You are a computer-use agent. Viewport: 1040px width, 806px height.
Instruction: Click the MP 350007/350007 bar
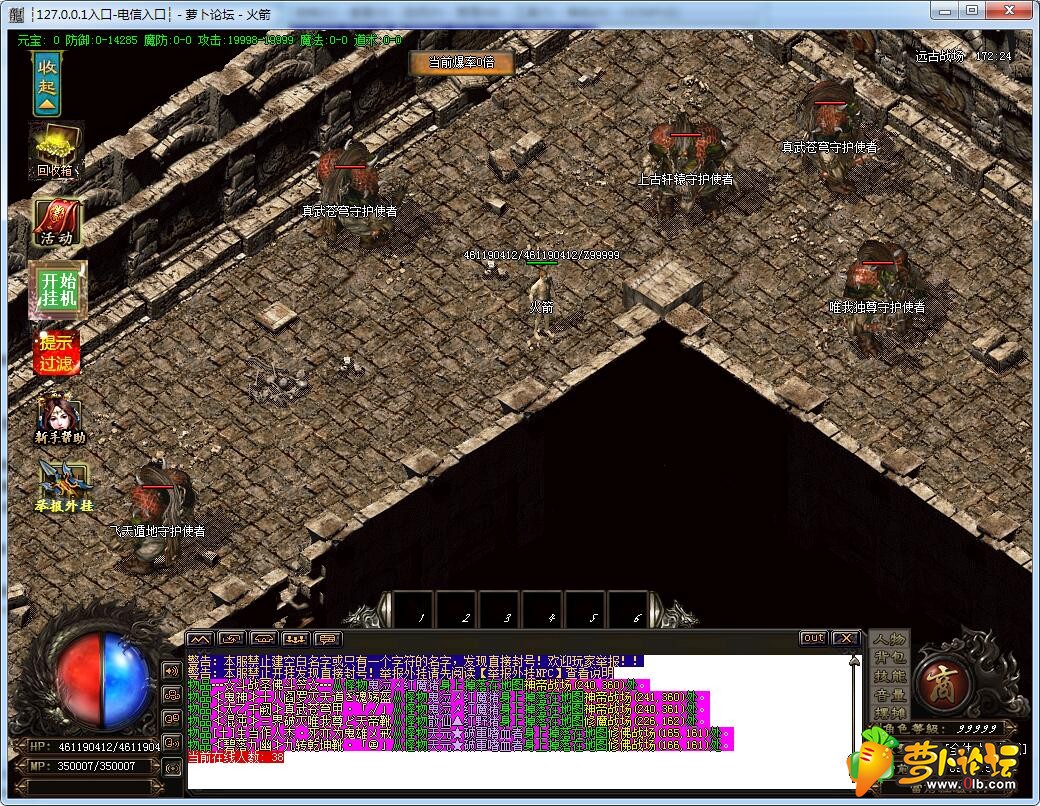[x=94, y=766]
